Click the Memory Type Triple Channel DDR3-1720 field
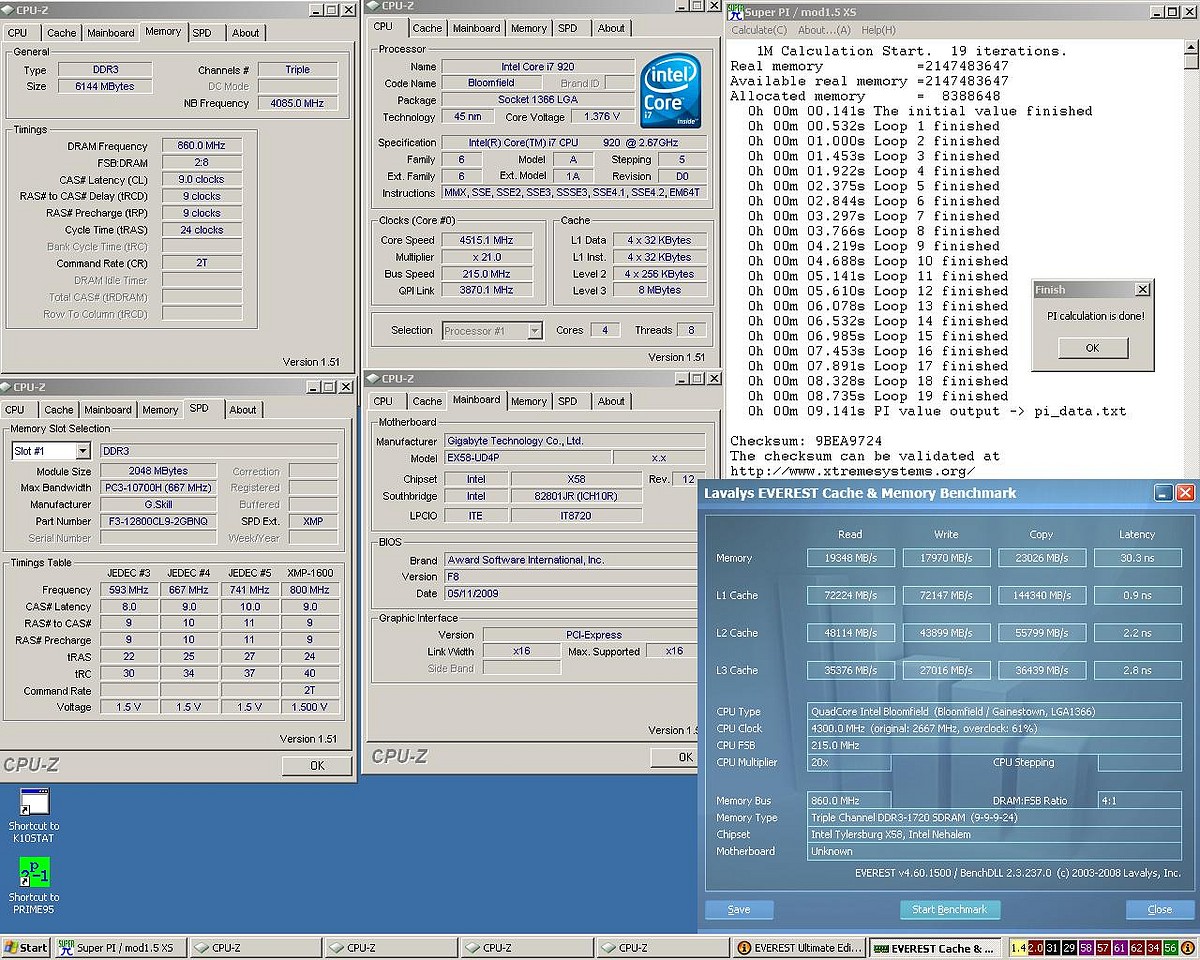Viewport: 1200px width, 960px height. [994, 817]
